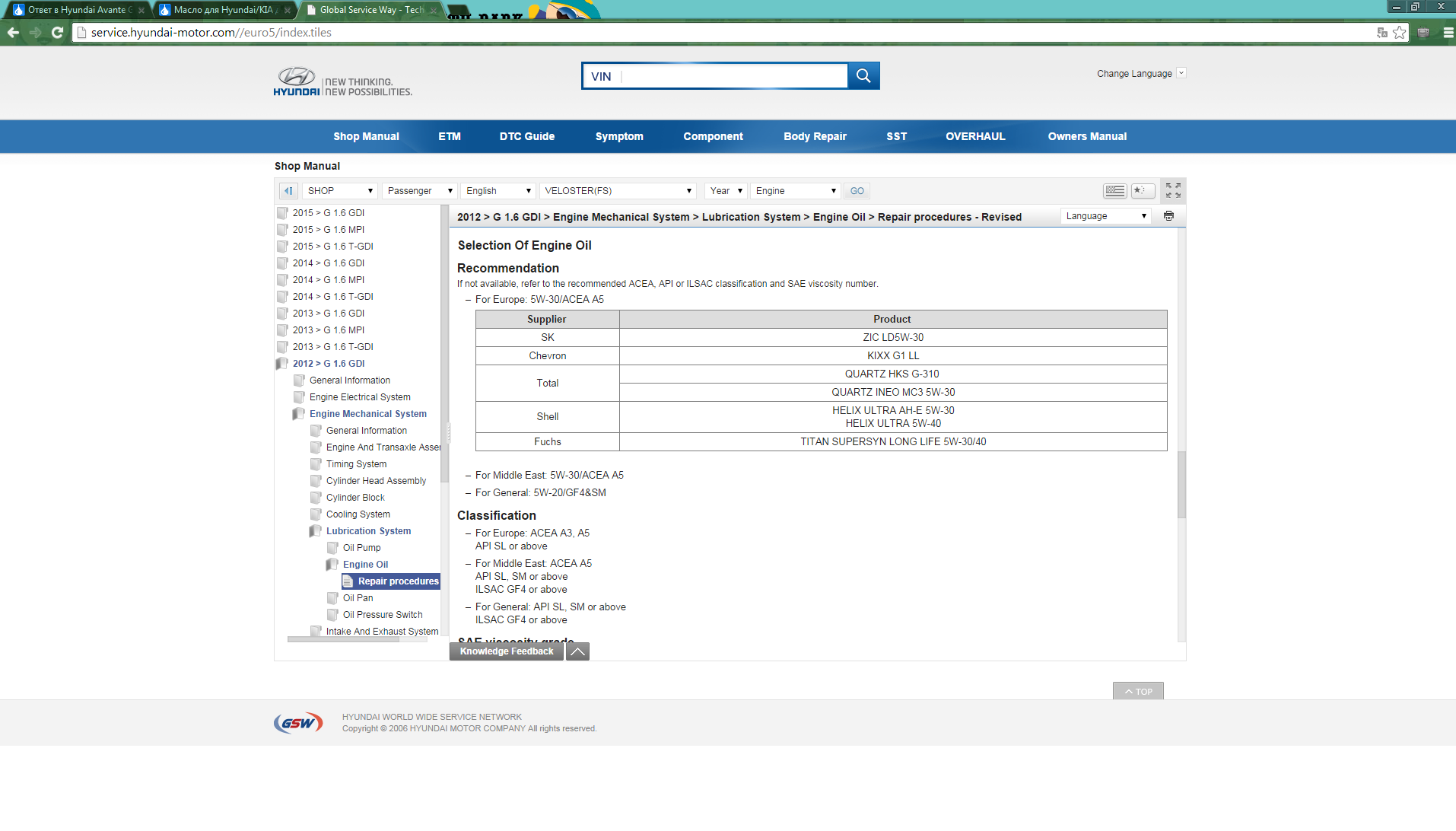Open Chrome hamburger menu
The width and height of the screenshot is (1456, 831).
[x=1448, y=32]
